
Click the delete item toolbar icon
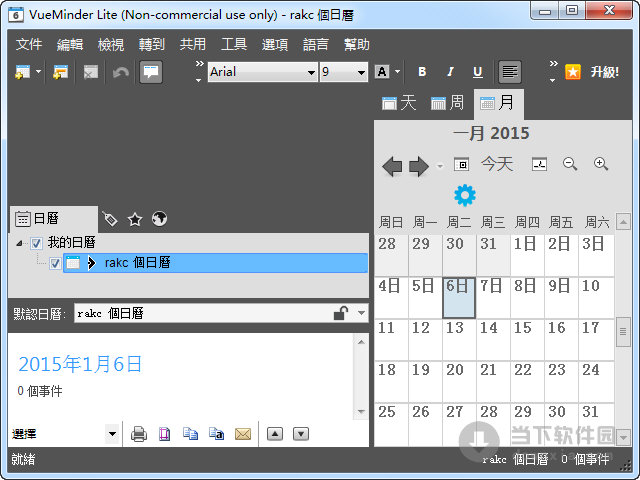click(91, 72)
